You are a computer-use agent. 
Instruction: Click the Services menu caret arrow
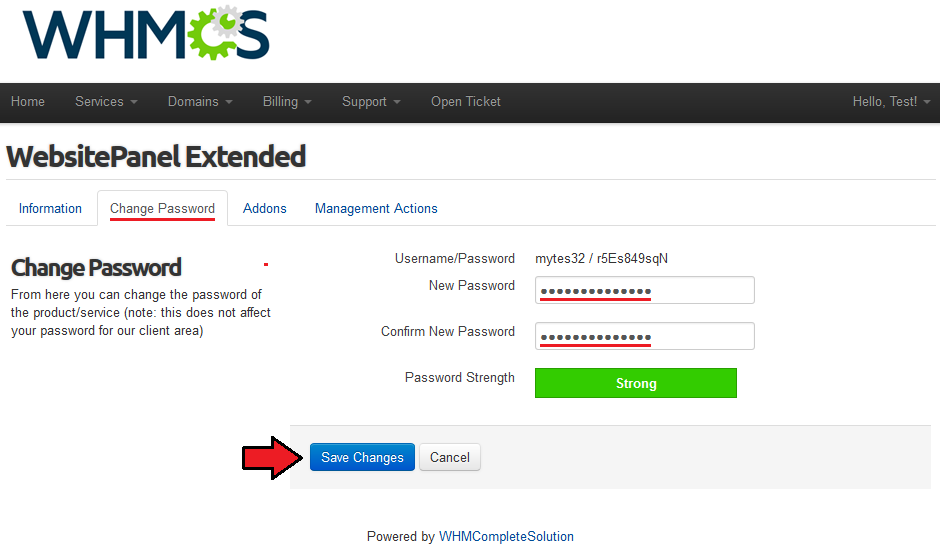coord(134,103)
